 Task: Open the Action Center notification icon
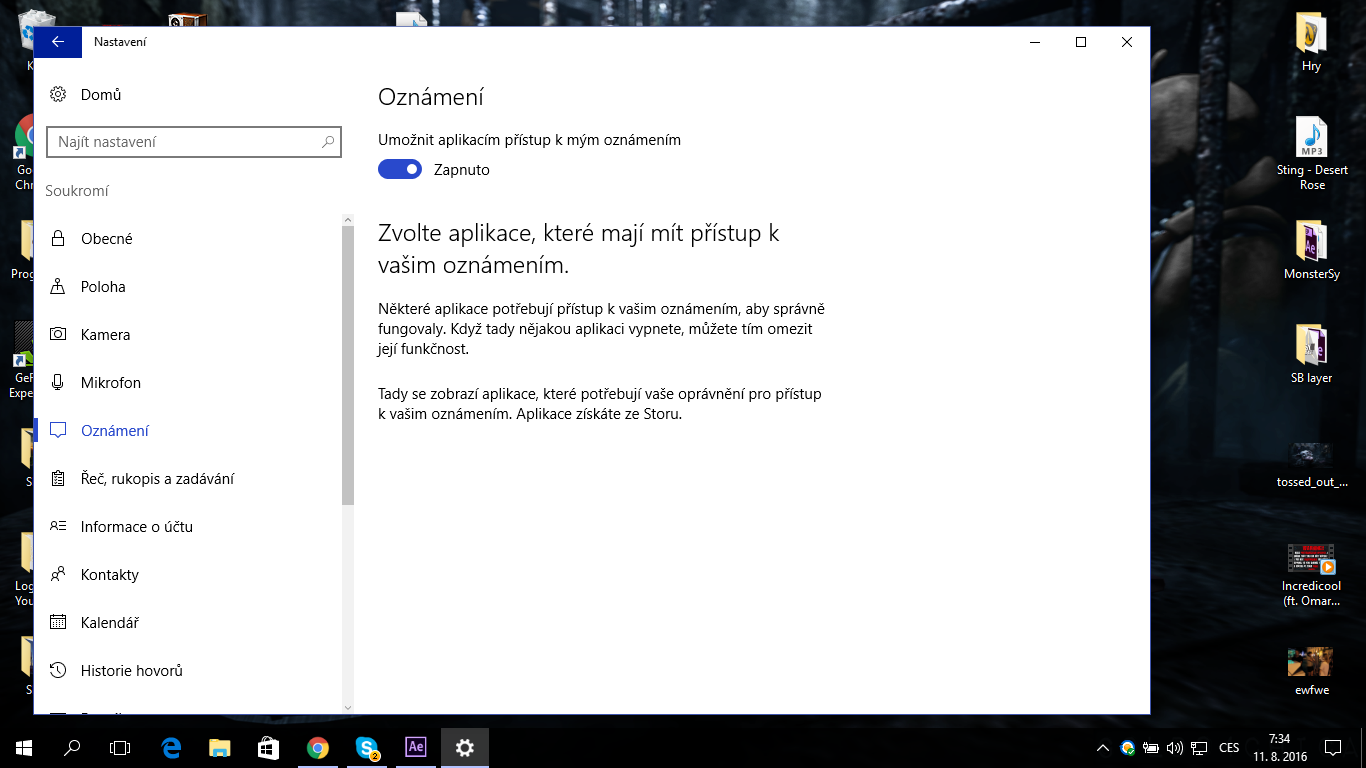[x=1332, y=747]
